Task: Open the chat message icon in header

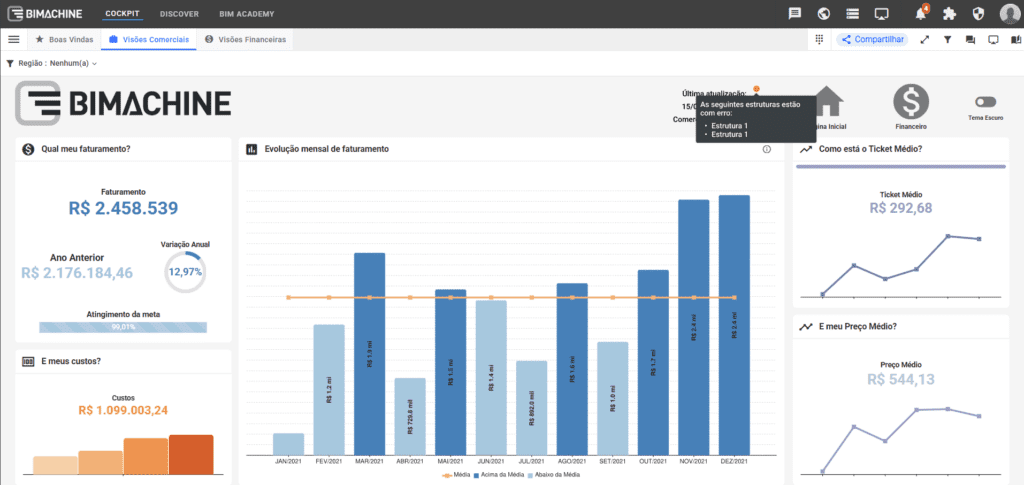Action: click(x=795, y=14)
